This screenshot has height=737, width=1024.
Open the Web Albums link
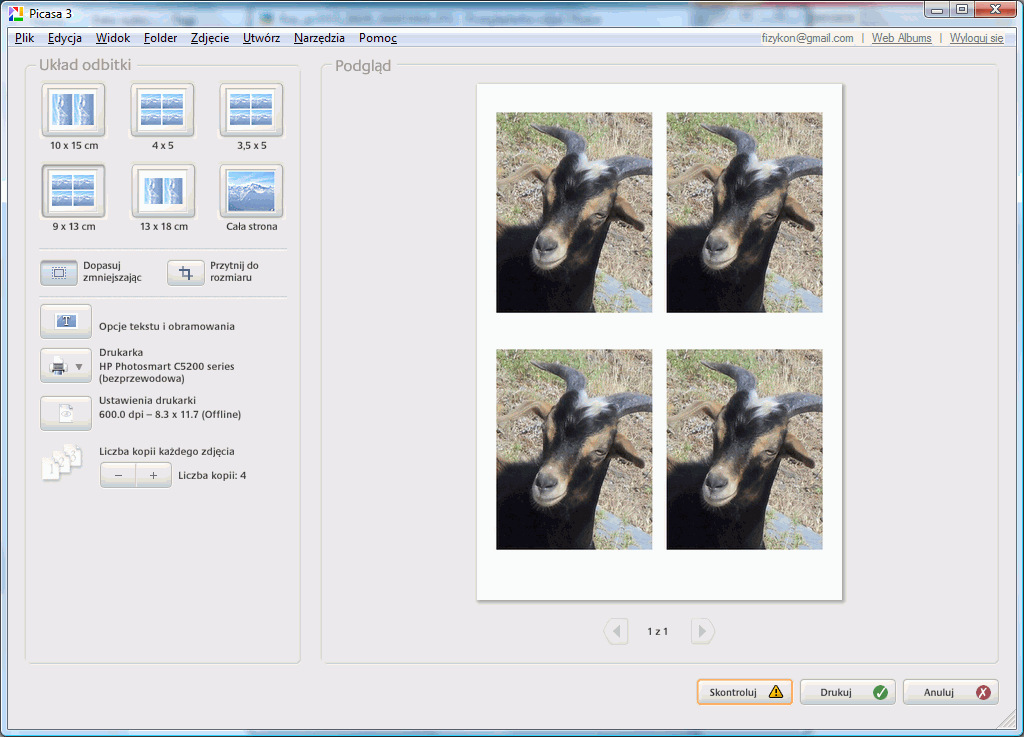pyautogui.click(x=901, y=38)
